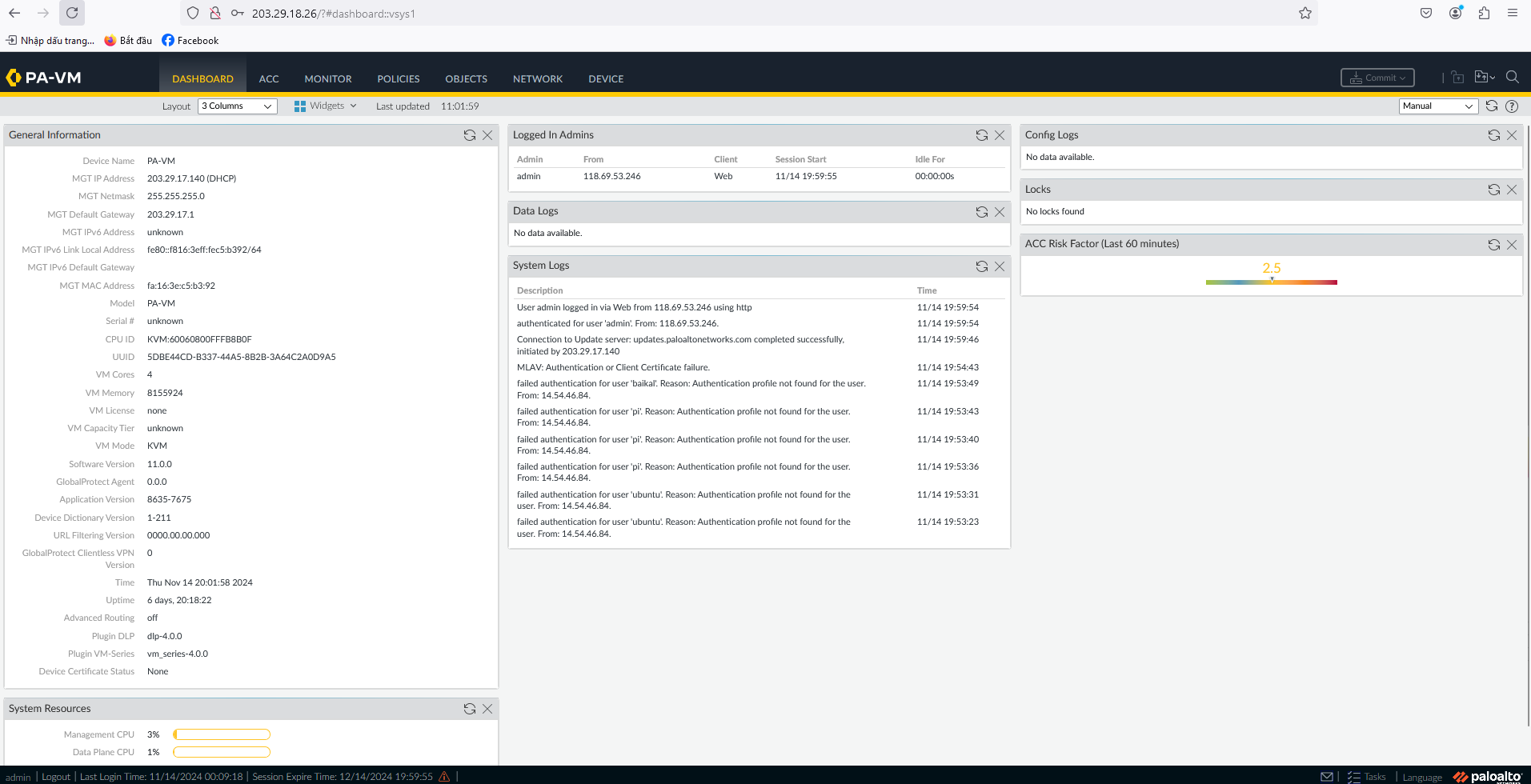
Task: Switch to the POLICIES tab
Action: point(398,79)
